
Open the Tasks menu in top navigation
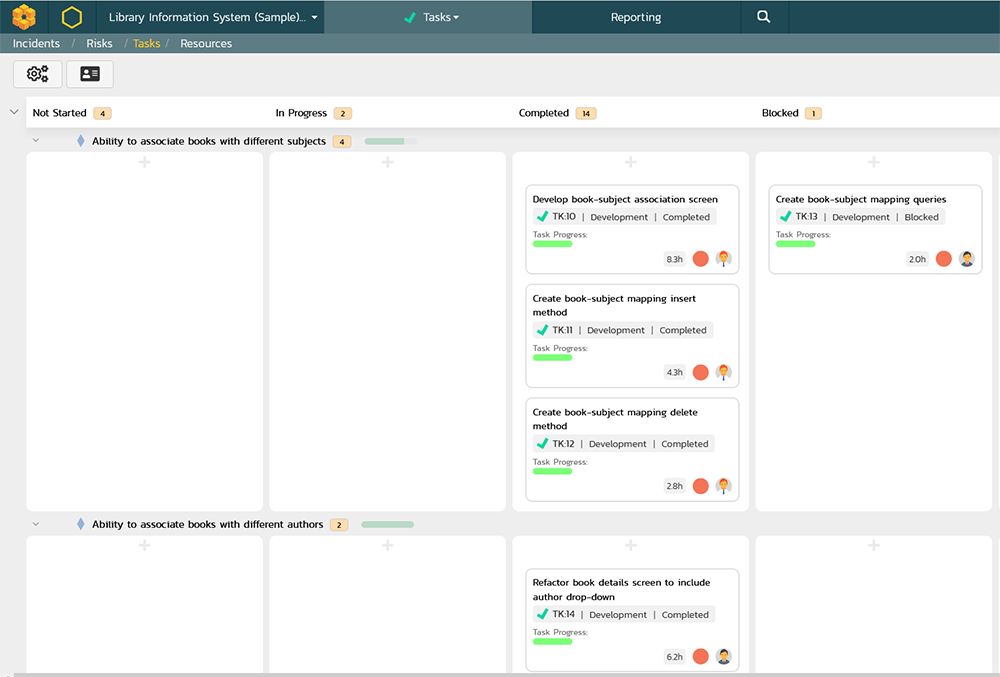430,17
